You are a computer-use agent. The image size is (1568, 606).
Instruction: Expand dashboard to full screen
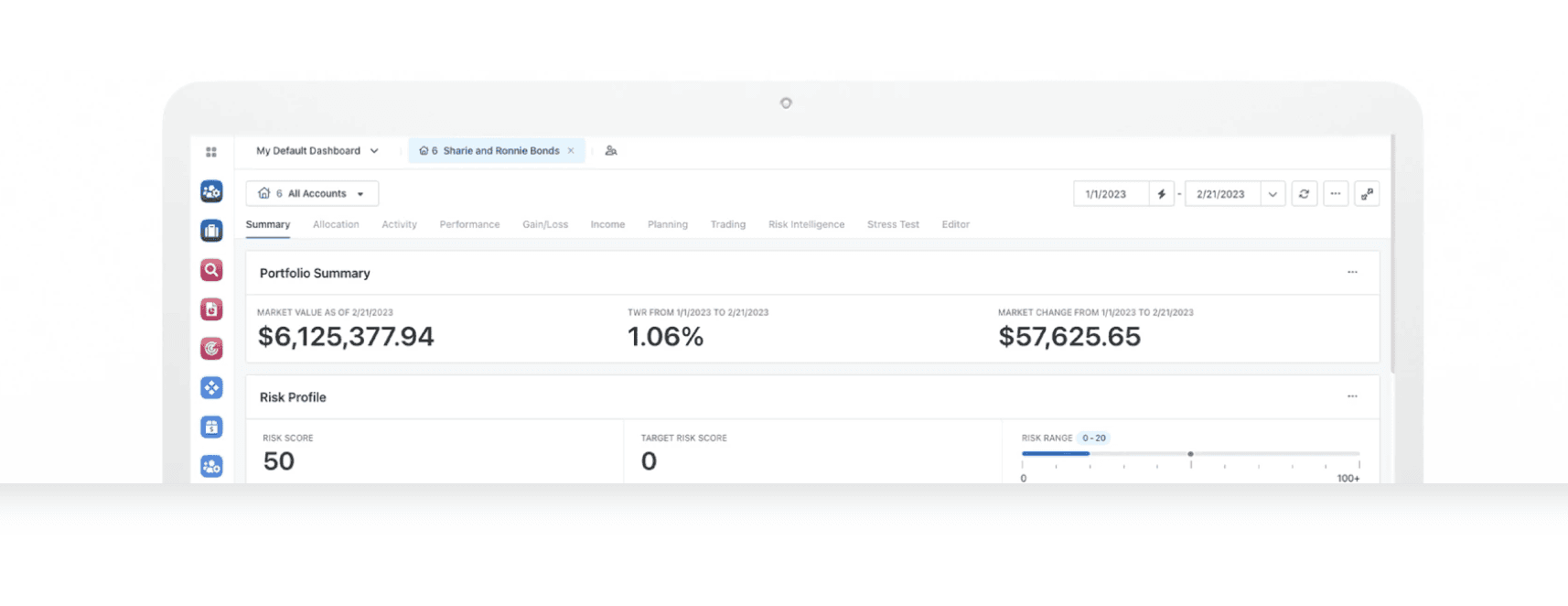(1367, 194)
